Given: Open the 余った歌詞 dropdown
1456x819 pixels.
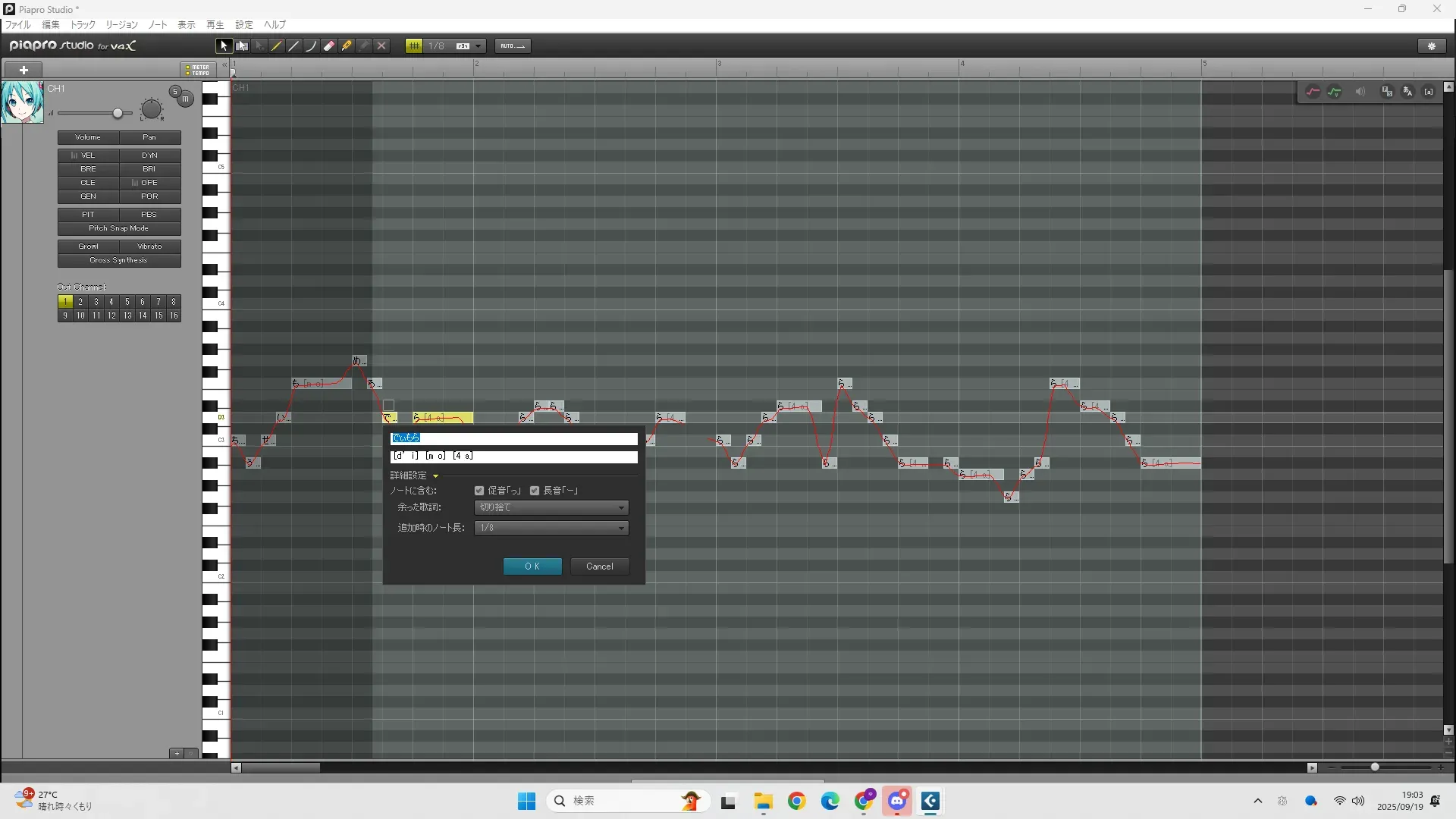Looking at the screenshot, I should [x=551, y=507].
